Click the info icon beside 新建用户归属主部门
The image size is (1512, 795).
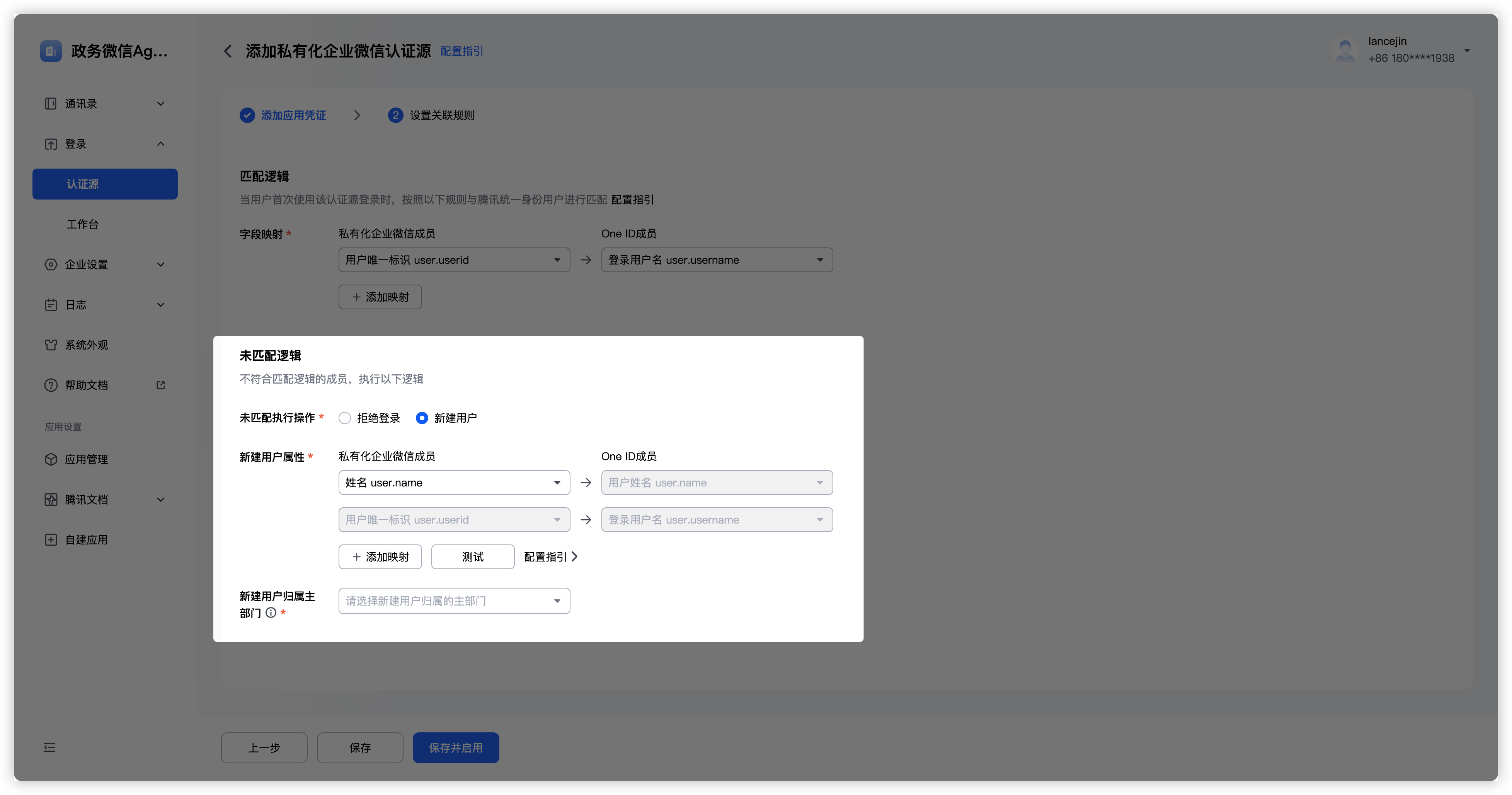[x=271, y=612]
